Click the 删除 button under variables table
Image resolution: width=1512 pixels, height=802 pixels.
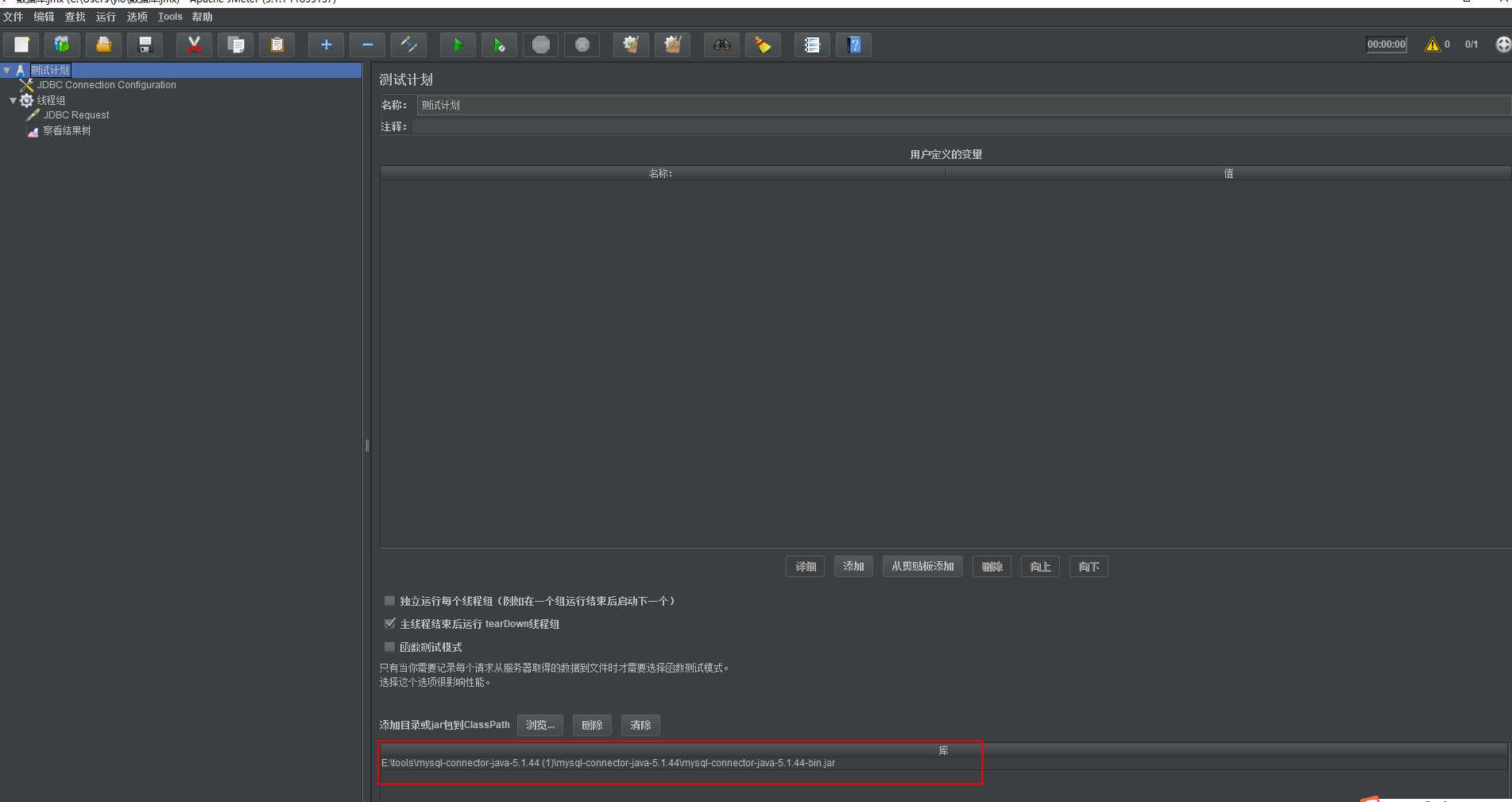[992, 567]
